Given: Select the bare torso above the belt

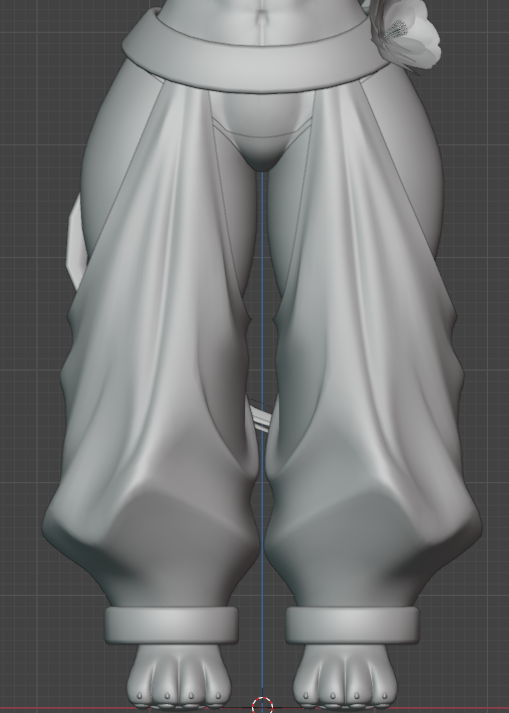Looking at the screenshot, I should click(x=262, y=23).
